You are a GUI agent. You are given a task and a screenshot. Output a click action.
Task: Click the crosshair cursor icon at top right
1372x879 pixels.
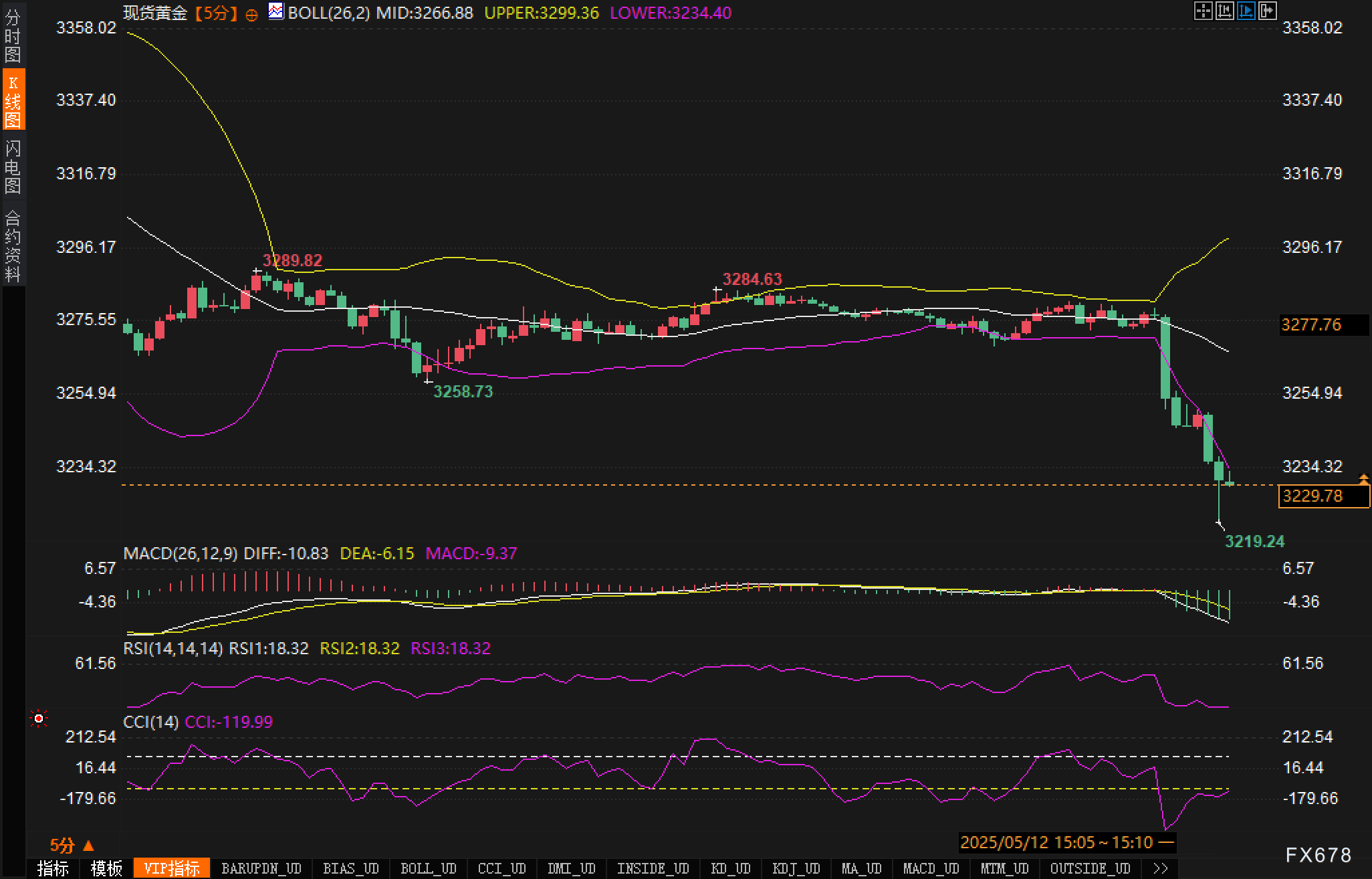(x=1202, y=11)
